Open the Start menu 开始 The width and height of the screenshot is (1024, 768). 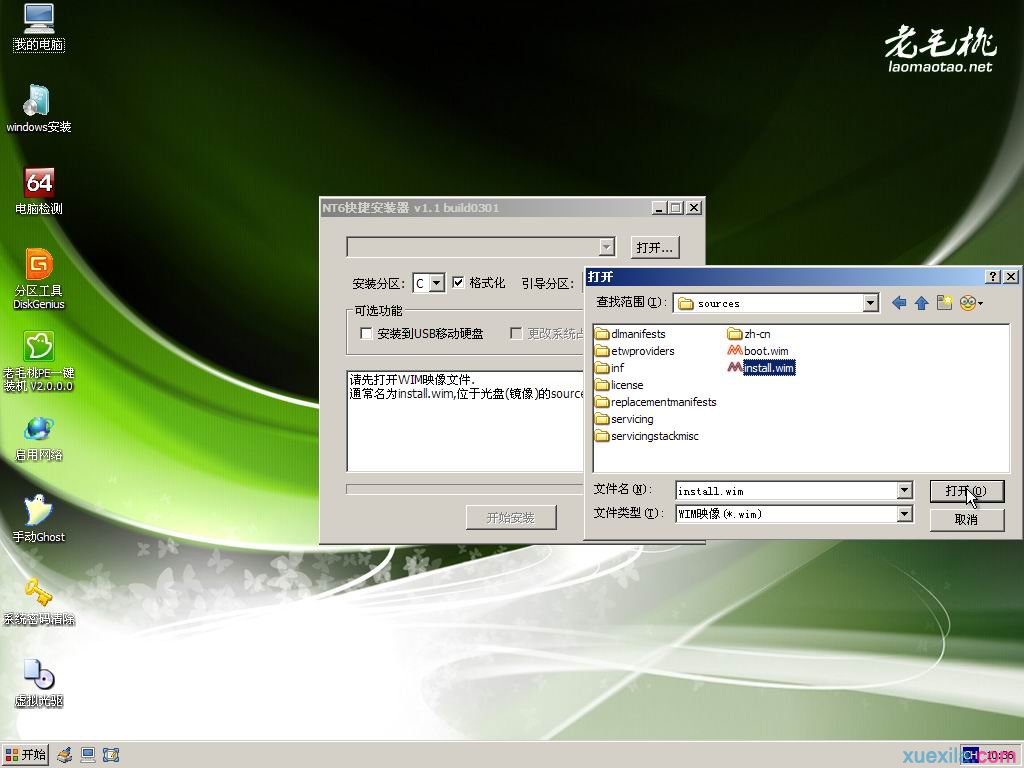(25, 755)
